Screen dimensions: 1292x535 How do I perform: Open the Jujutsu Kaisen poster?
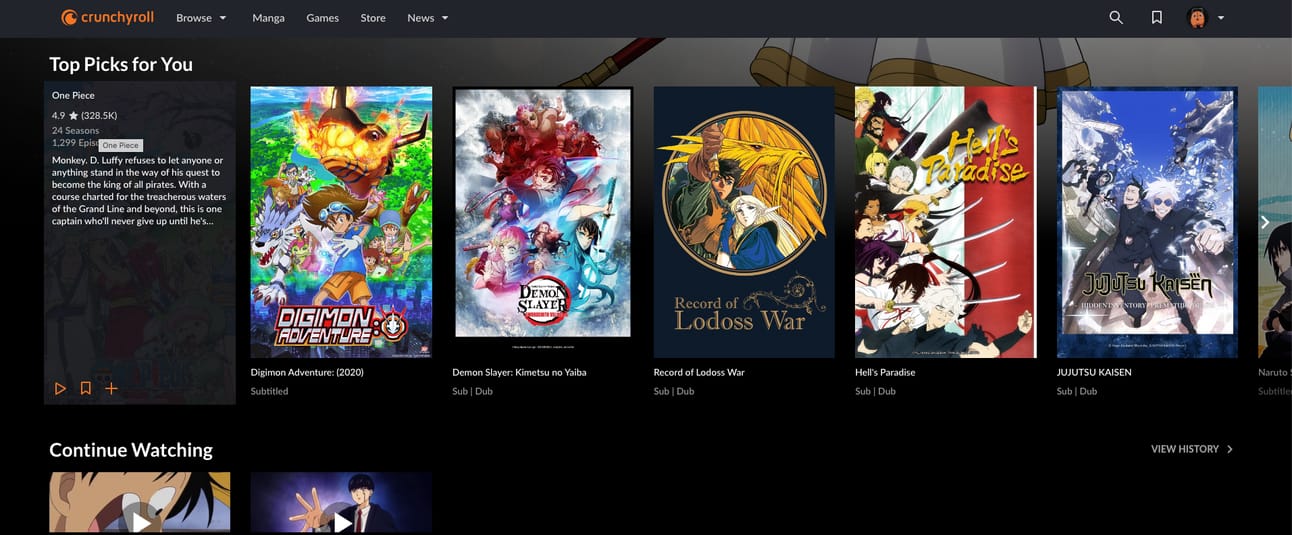[x=1147, y=222]
